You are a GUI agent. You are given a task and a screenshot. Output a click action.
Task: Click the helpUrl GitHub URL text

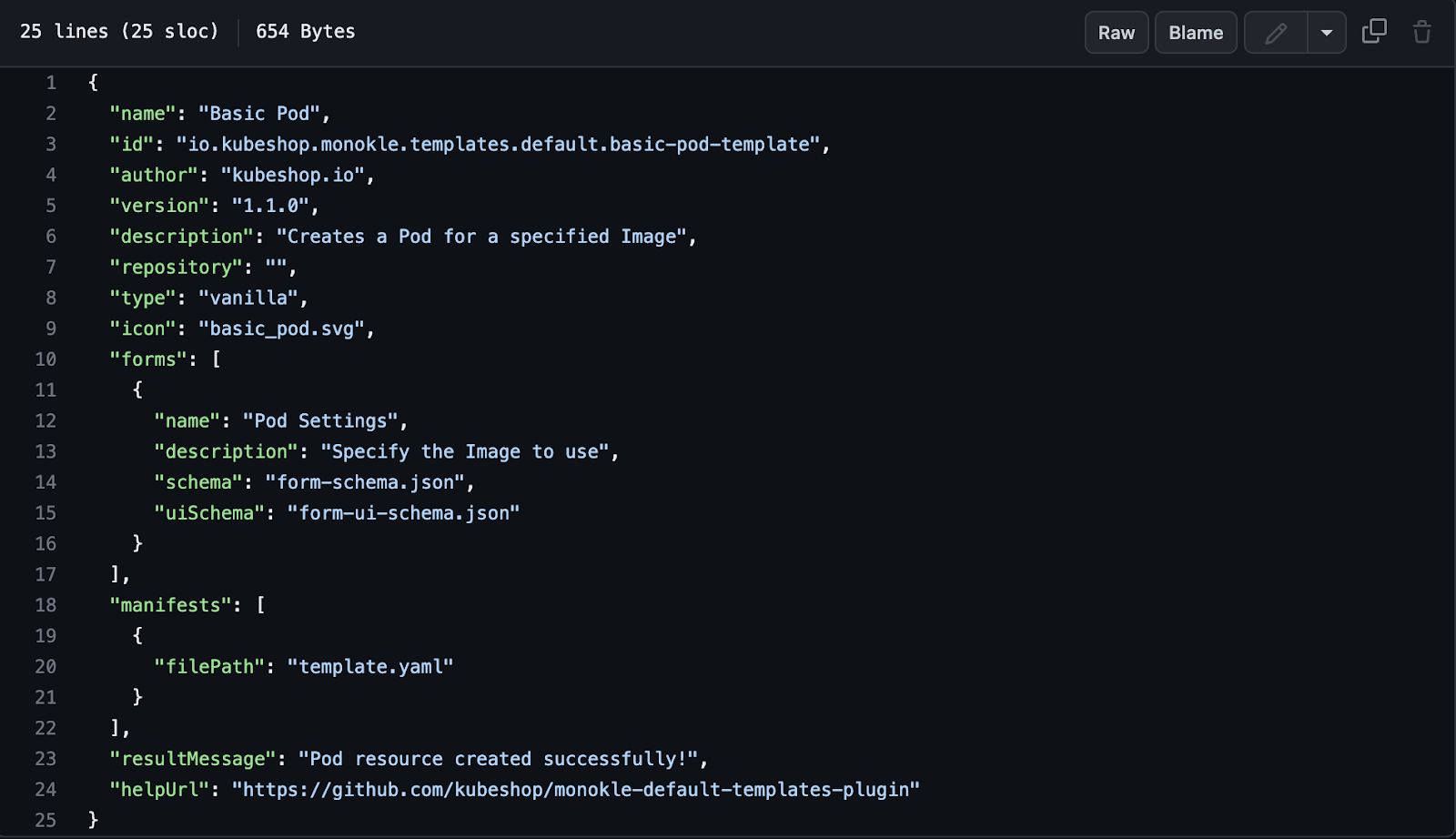(x=575, y=790)
